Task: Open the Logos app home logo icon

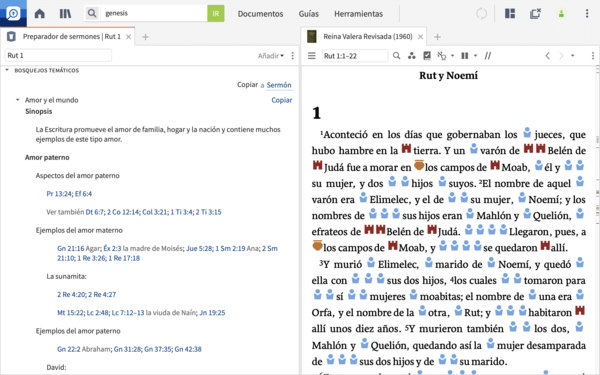Action: click(x=13, y=13)
